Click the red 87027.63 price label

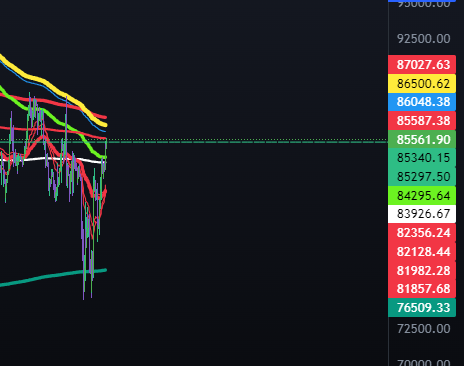click(x=422, y=65)
